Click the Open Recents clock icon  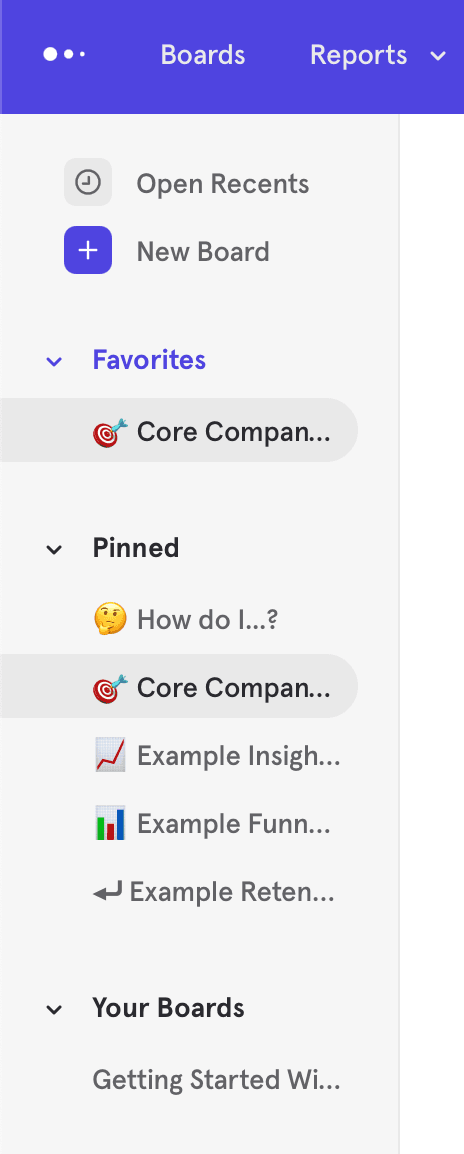pyautogui.click(x=88, y=182)
